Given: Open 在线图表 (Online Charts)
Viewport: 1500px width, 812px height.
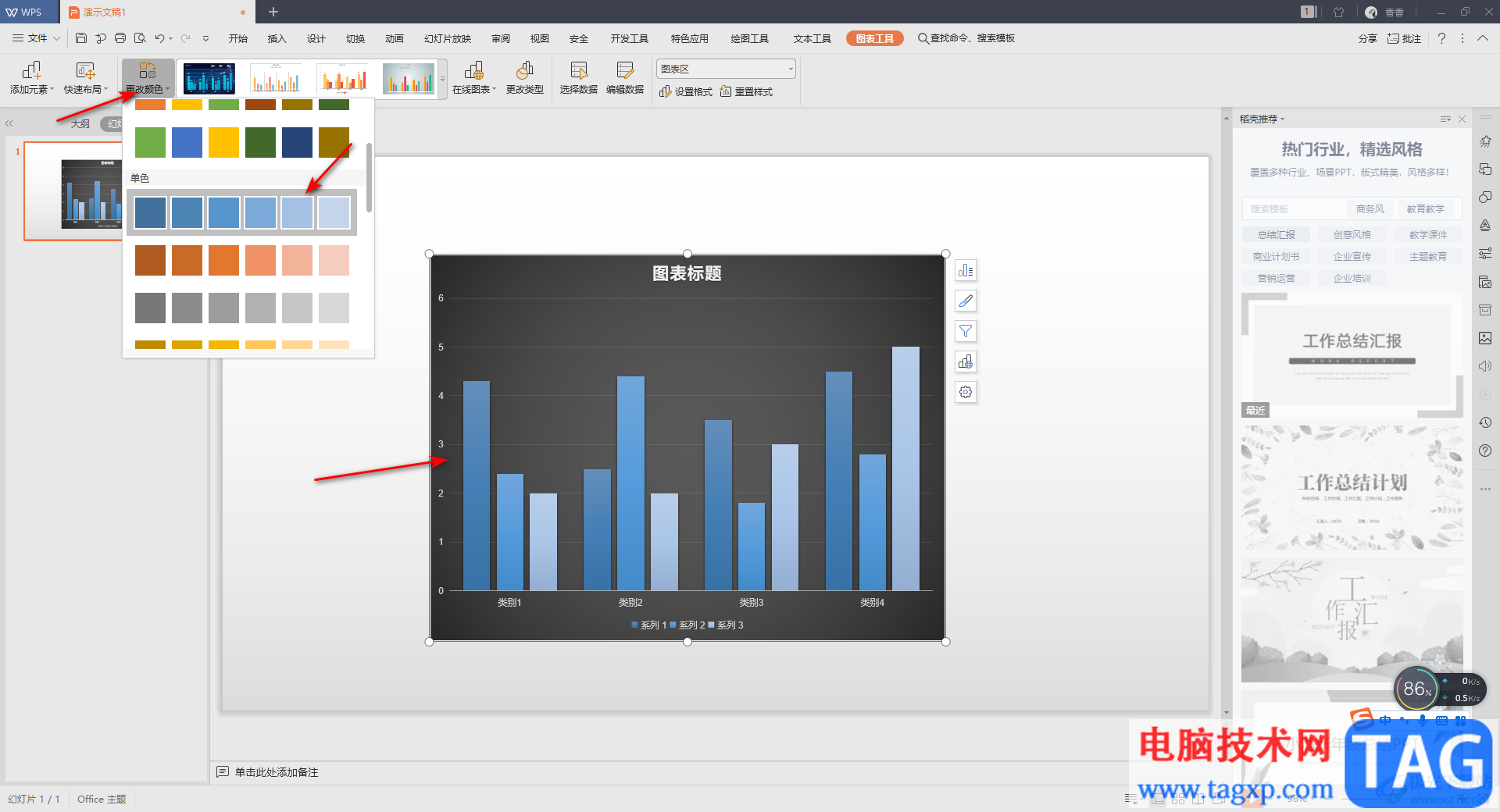Looking at the screenshot, I should pos(474,78).
